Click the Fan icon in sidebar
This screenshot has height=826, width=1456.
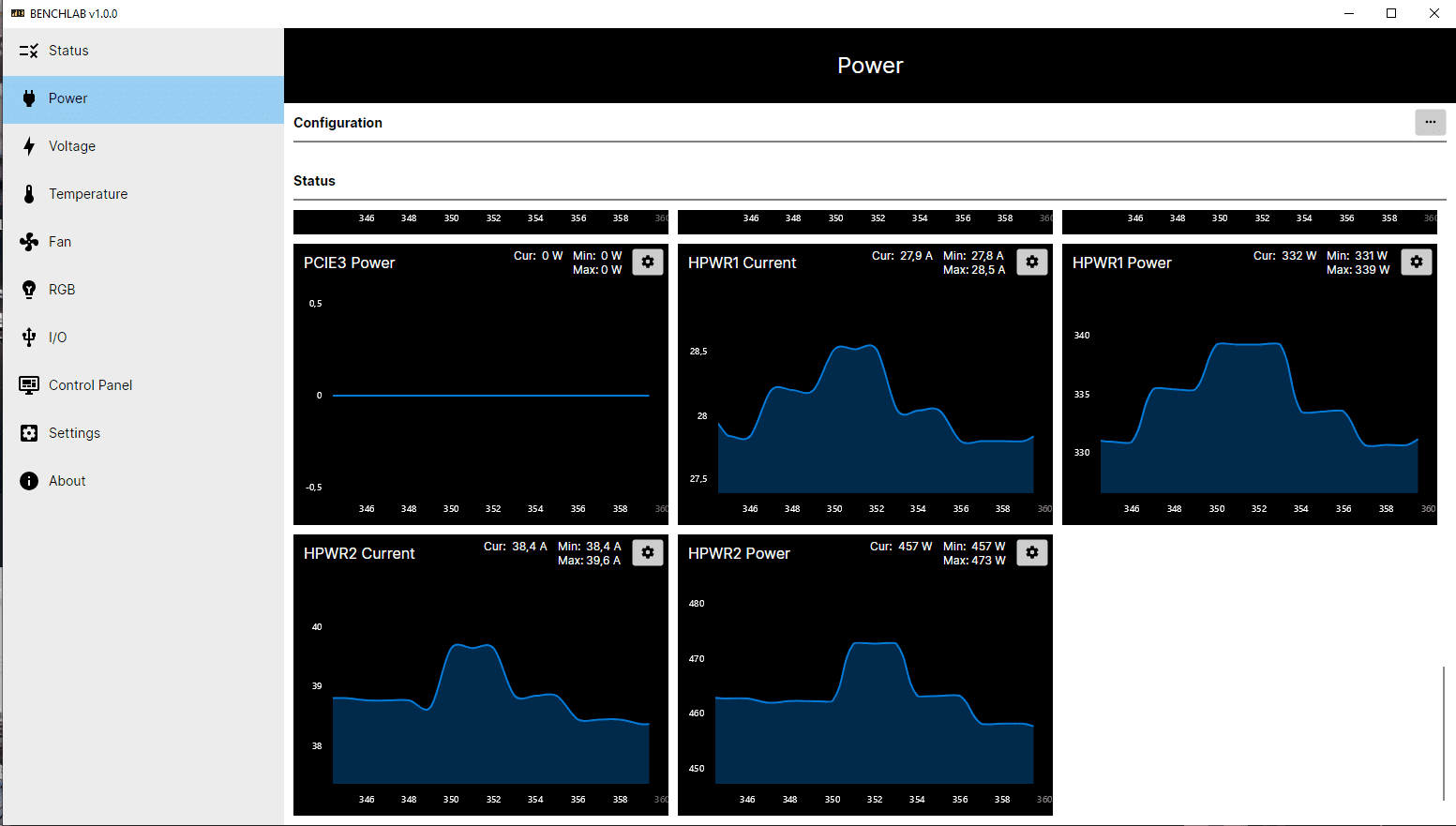pyautogui.click(x=29, y=242)
